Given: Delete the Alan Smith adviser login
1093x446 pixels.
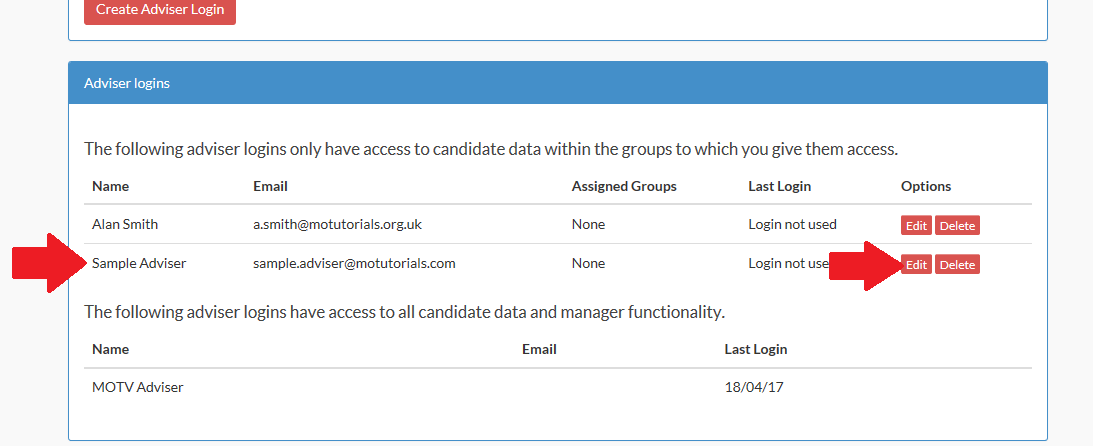Looking at the screenshot, I should [957, 225].
